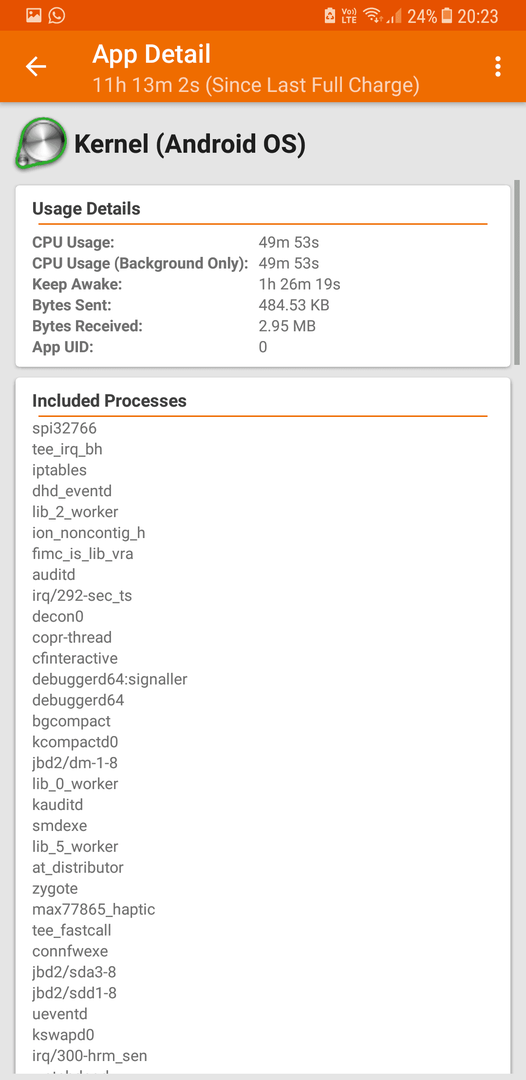Screen dimensions: 526x1080
Task: Tap the WhatsApp notification icon in status bar
Action: coord(56,15)
